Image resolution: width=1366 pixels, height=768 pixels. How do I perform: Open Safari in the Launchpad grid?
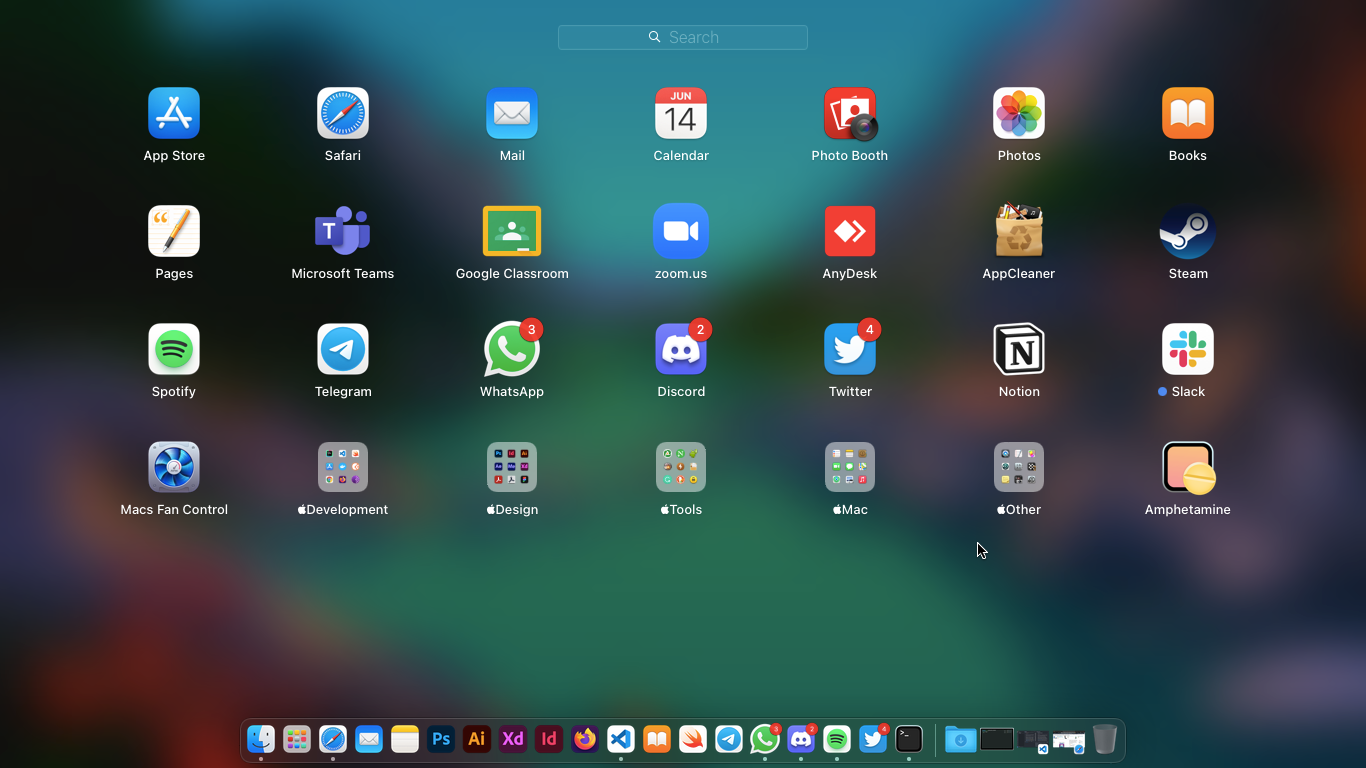[343, 113]
